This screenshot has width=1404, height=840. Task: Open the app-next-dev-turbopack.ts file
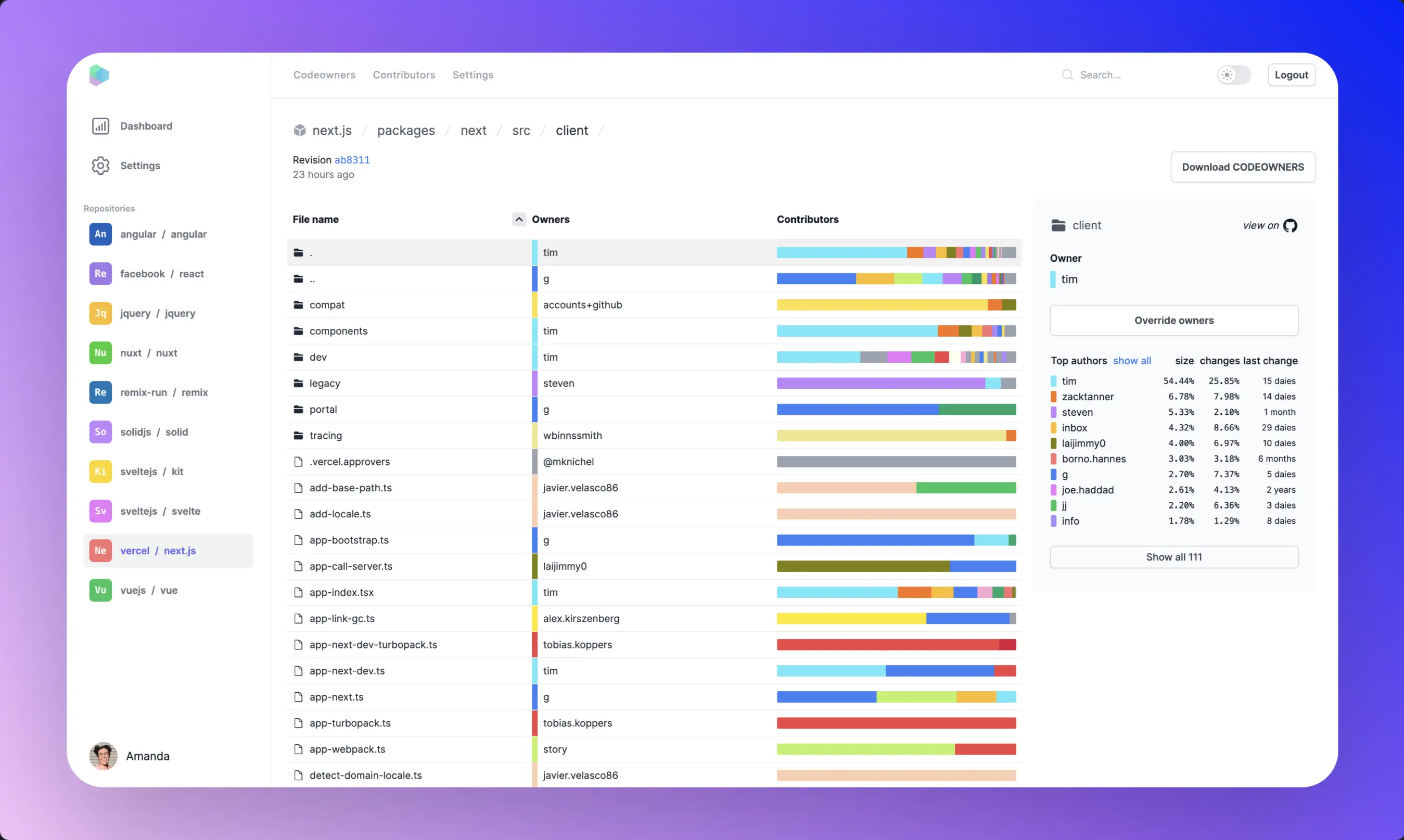click(x=374, y=644)
